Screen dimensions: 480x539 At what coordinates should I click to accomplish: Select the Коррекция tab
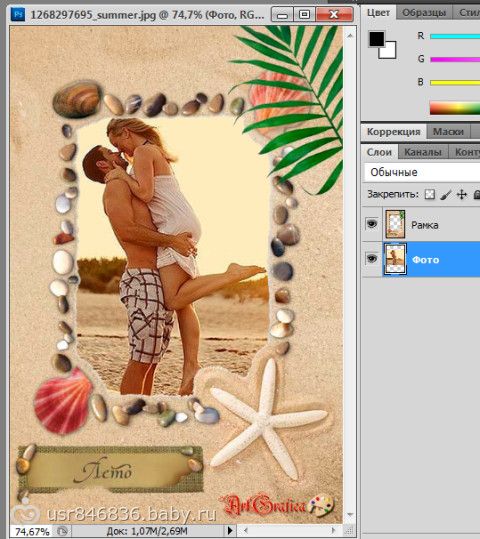click(x=393, y=131)
